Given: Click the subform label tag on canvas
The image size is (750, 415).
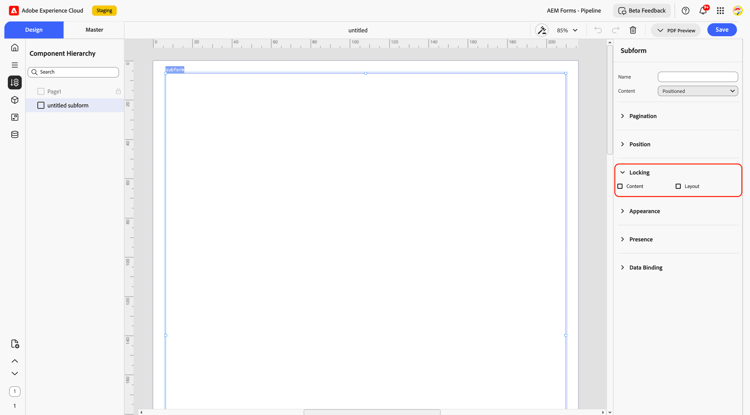Looking at the screenshot, I should (175, 70).
